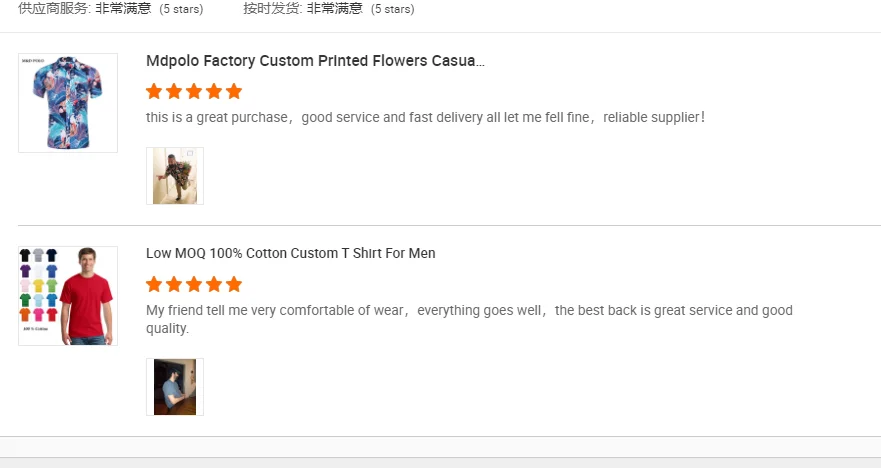The width and height of the screenshot is (881, 468).
Task: Click the 'My friend tell me' review text
Action: (468, 311)
